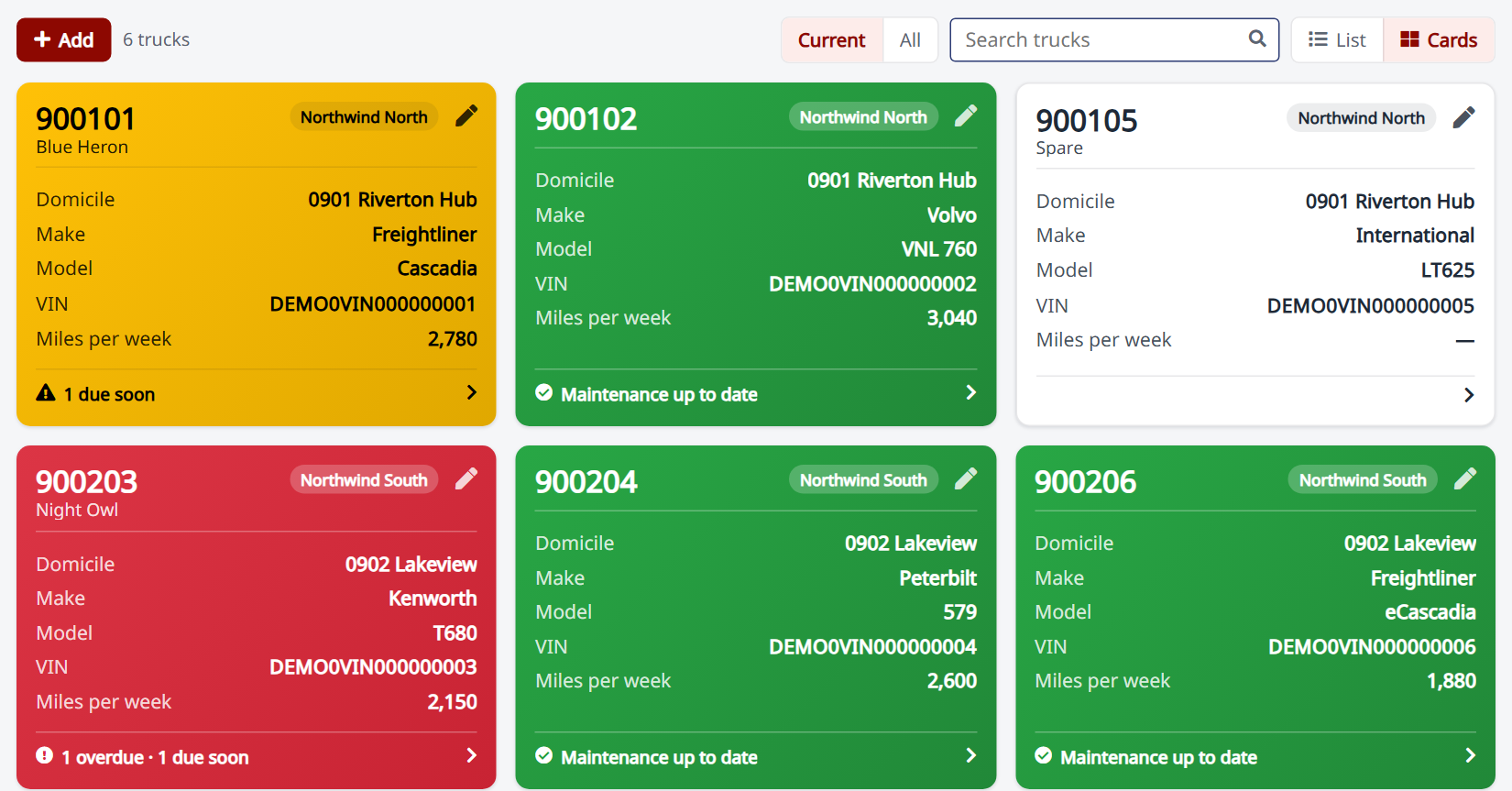Select 'Peterbilt' make value
Image resolution: width=1512 pixels, height=791 pixels.
click(937, 578)
